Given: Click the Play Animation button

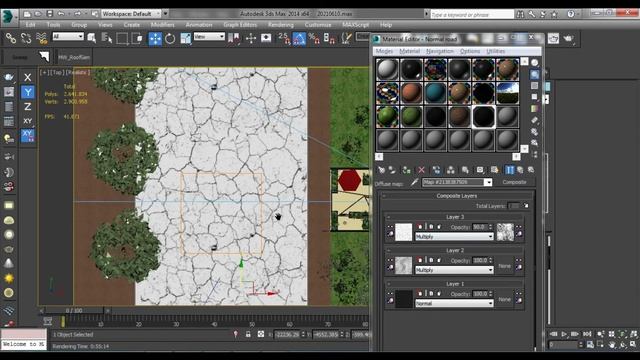Looking at the screenshot, I should (564, 334).
